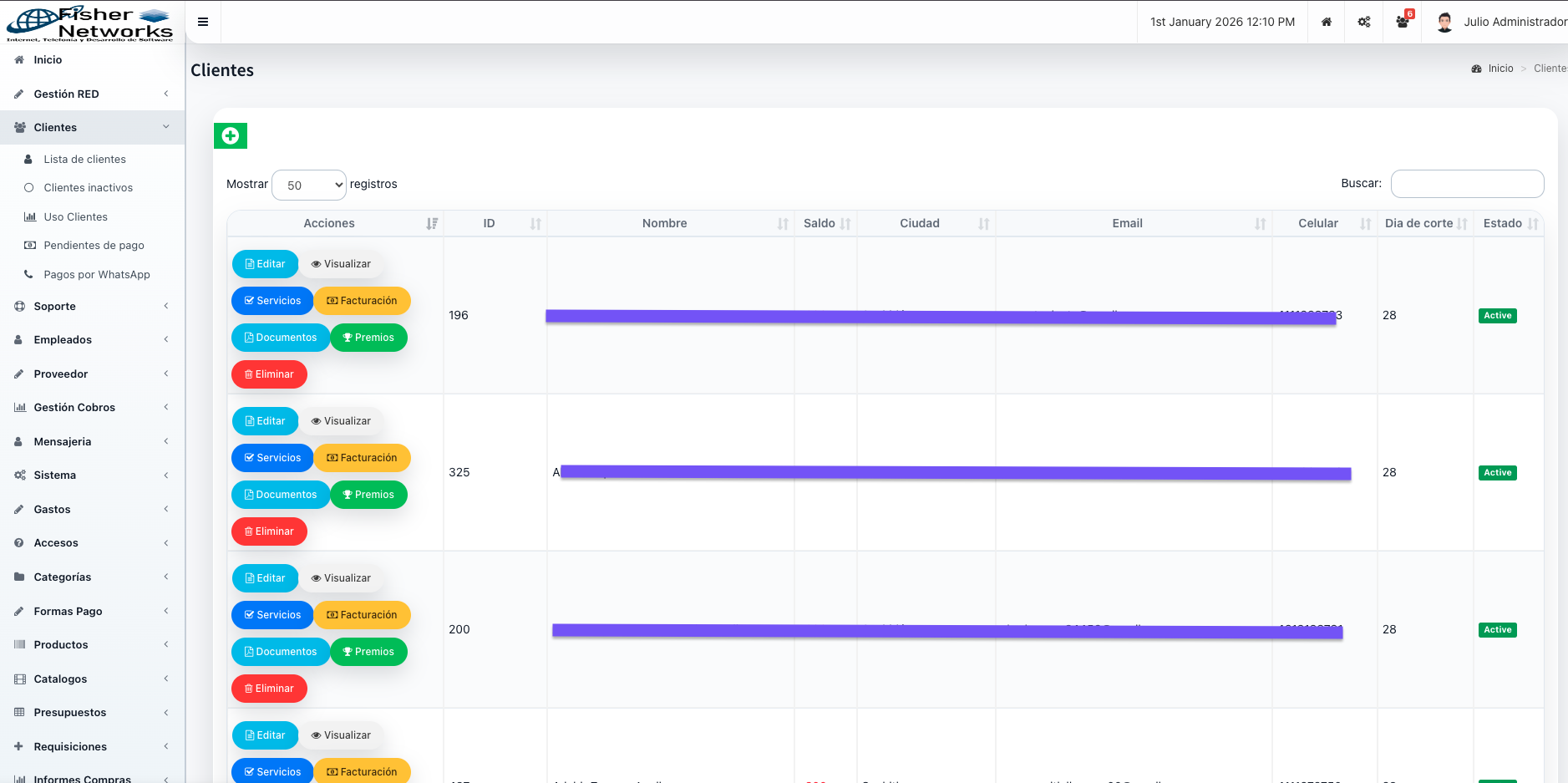Open Clientes inactivos in the sidebar
The image size is (1568, 783).
pyautogui.click(x=88, y=188)
